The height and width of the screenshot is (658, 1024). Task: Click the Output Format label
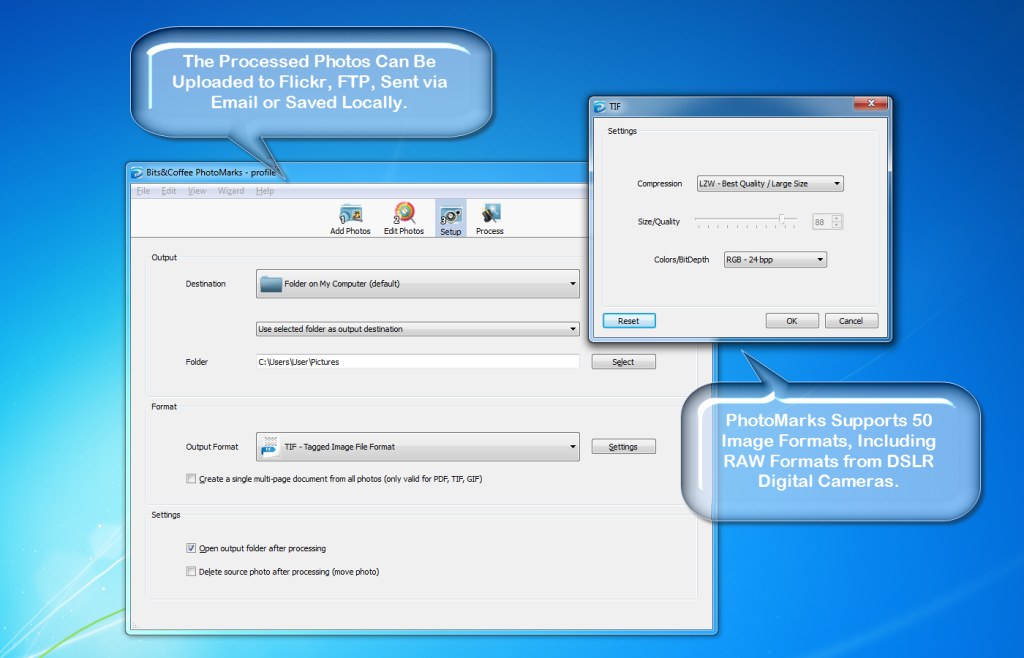[212, 446]
